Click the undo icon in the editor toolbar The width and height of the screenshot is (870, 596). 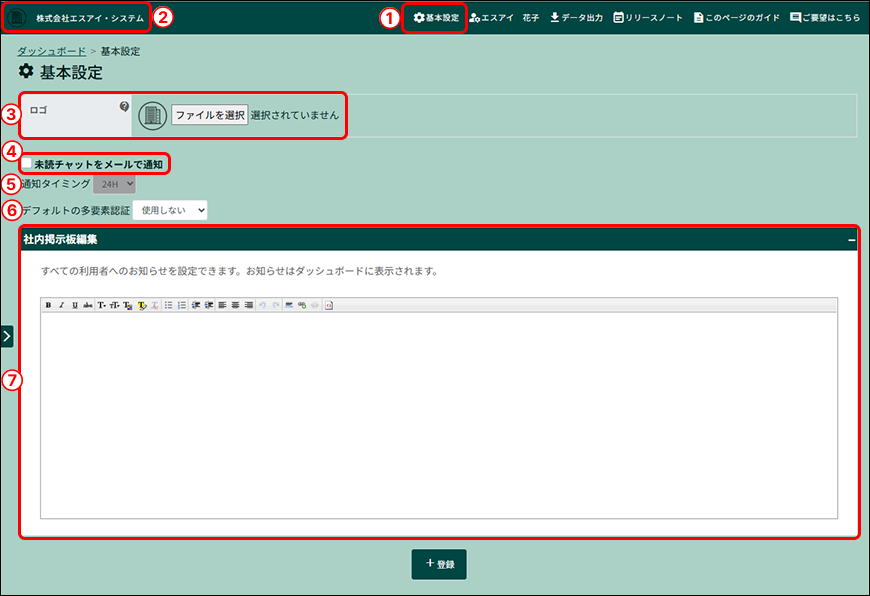[262, 305]
